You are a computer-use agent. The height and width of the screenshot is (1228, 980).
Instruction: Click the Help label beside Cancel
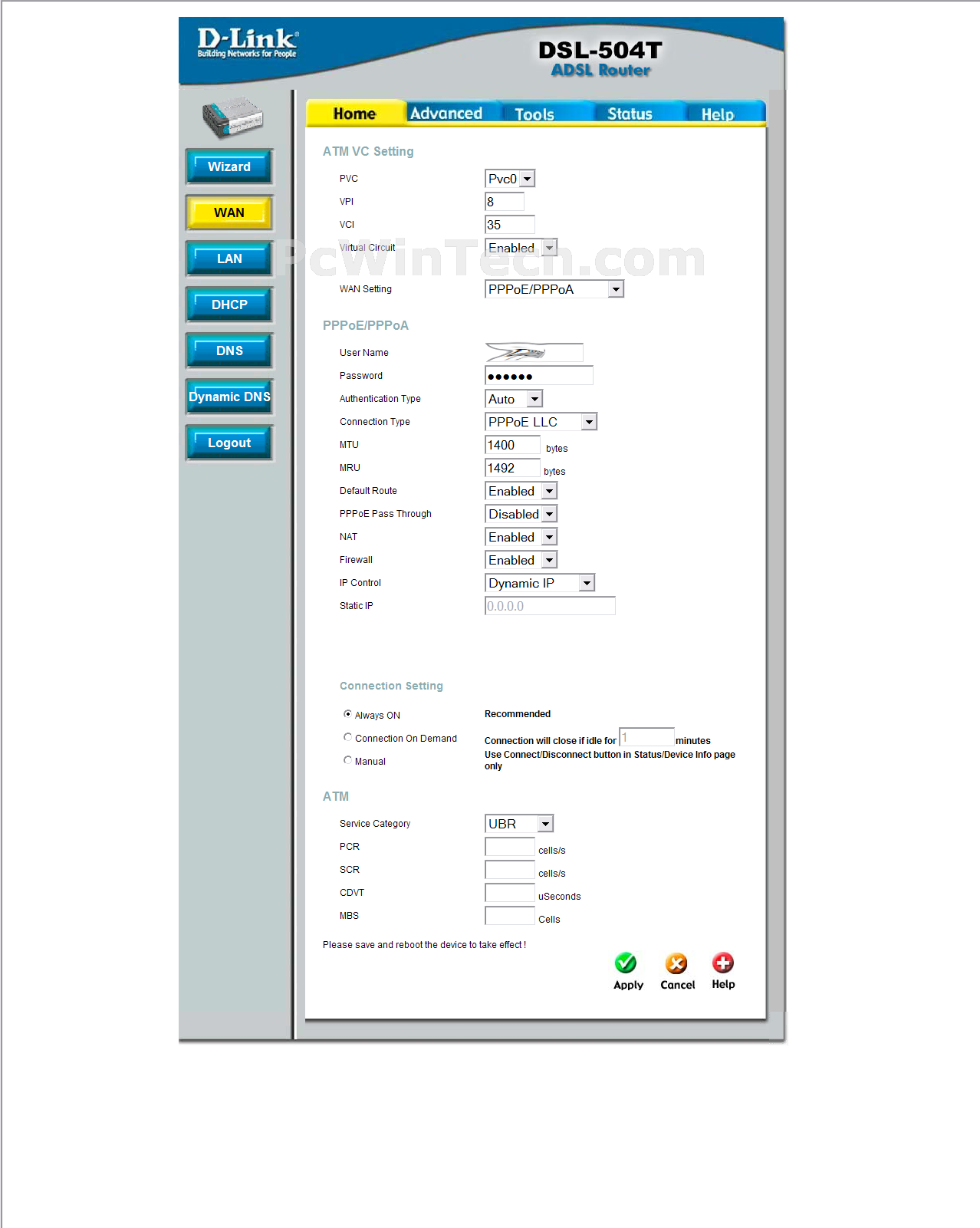723,984
